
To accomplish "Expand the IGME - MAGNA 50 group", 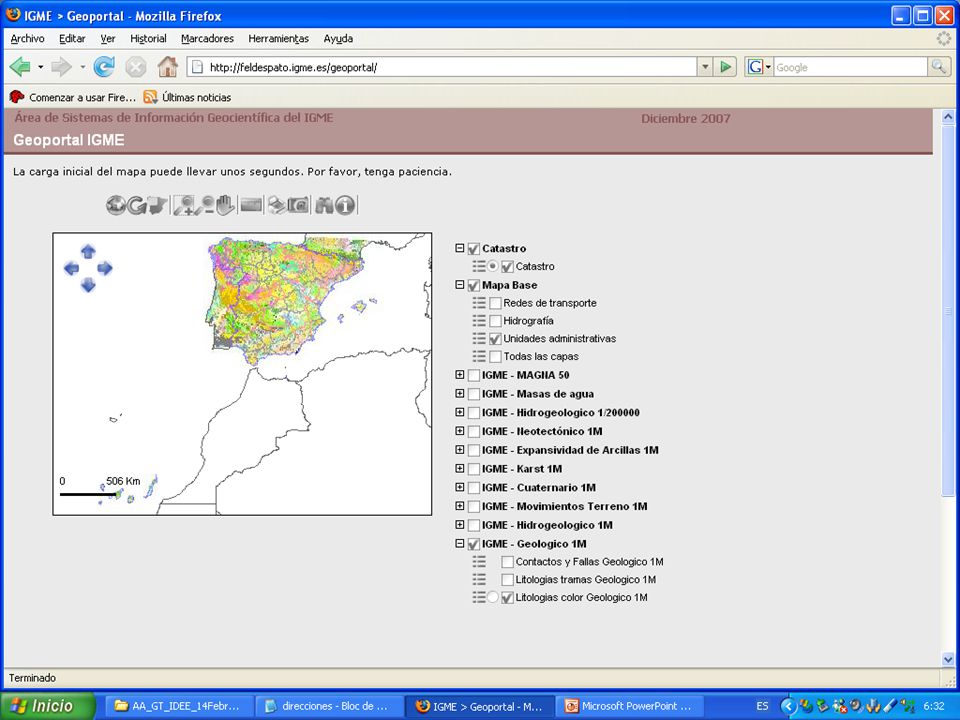I will point(460,375).
